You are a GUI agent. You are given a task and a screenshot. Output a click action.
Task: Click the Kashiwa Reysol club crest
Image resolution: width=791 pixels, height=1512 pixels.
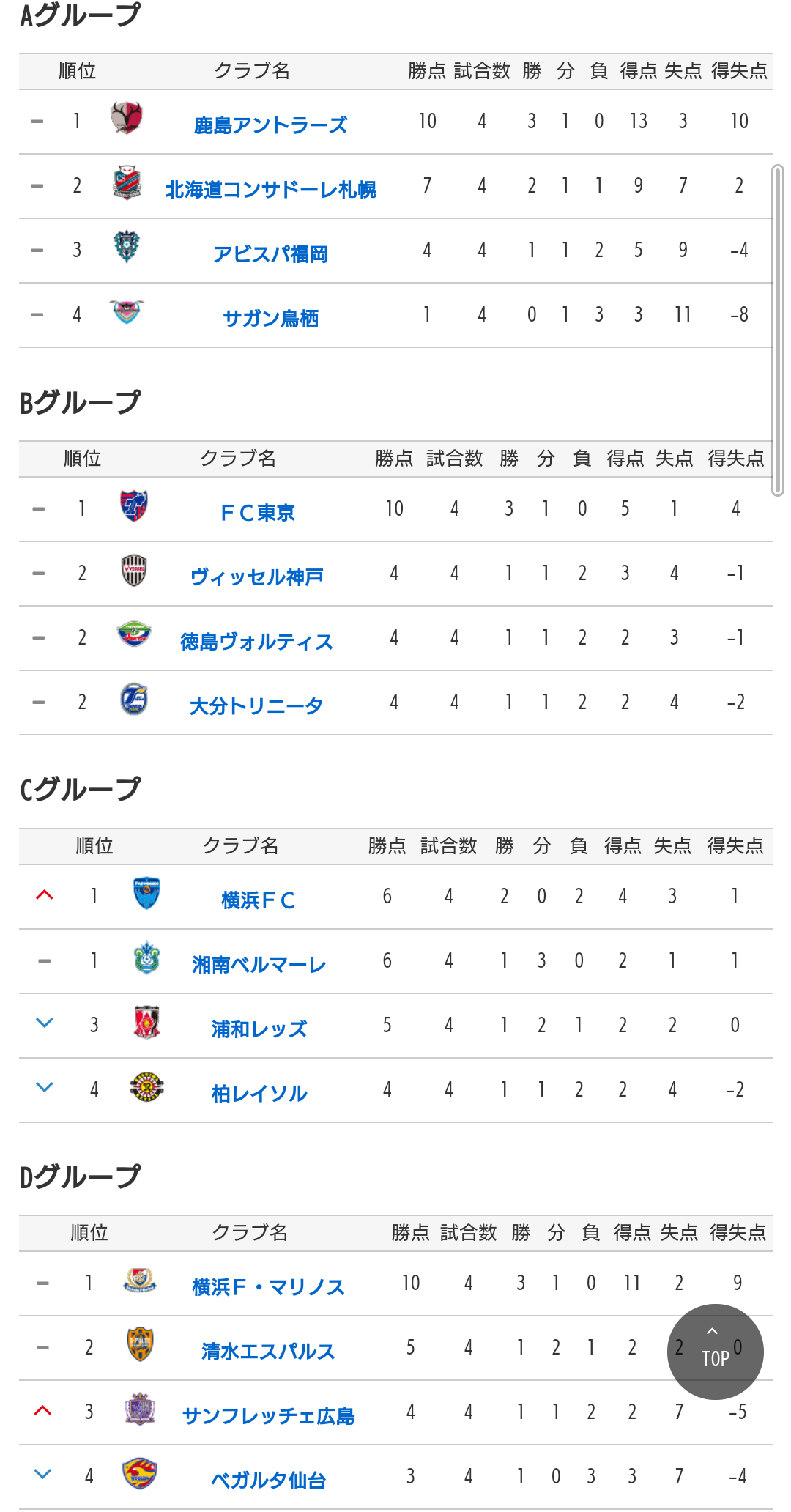[146, 1087]
